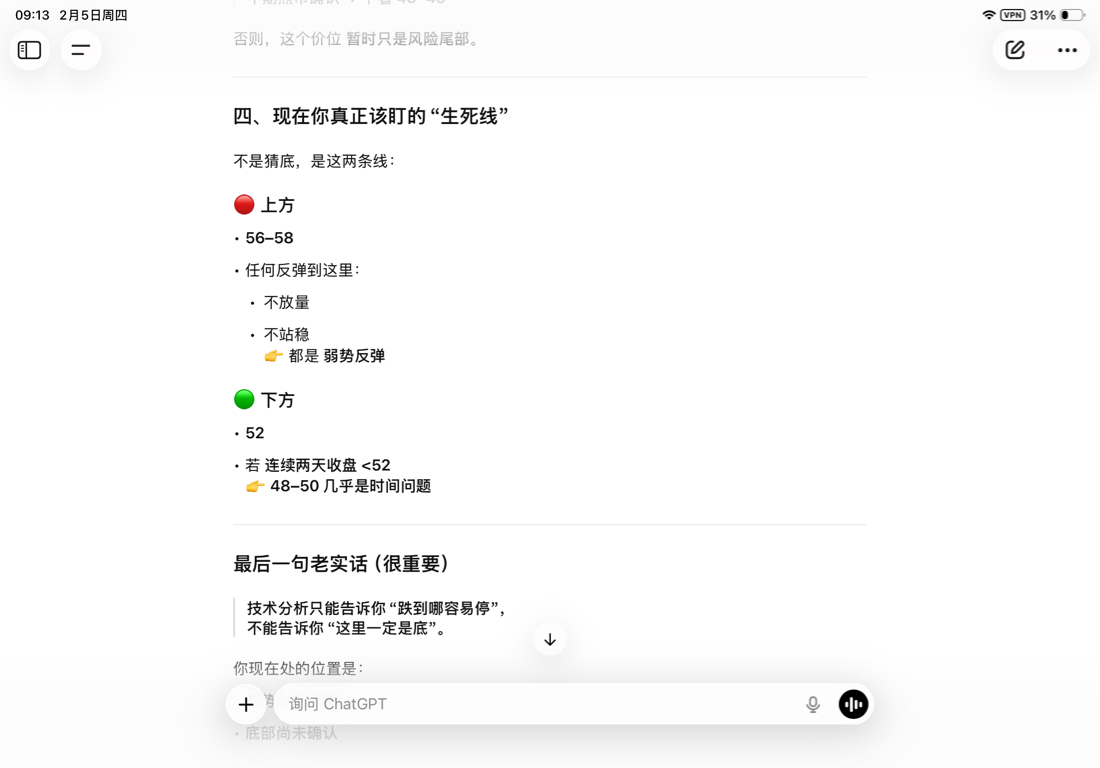Open the three-dot more options menu
Screen dimensions: 1100x768
(x=1067, y=50)
